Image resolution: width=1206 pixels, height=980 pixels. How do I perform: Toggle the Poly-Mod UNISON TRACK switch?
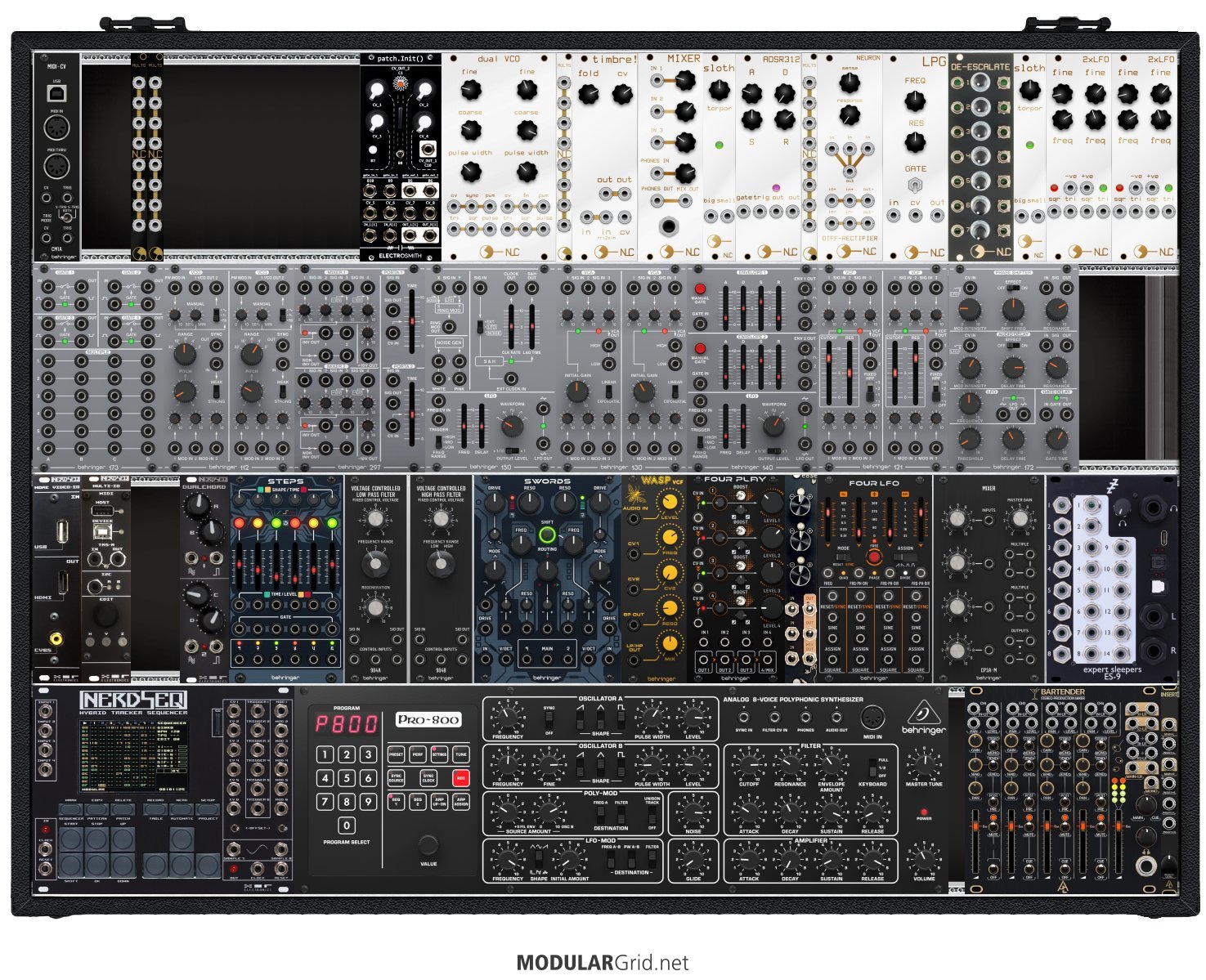click(652, 813)
